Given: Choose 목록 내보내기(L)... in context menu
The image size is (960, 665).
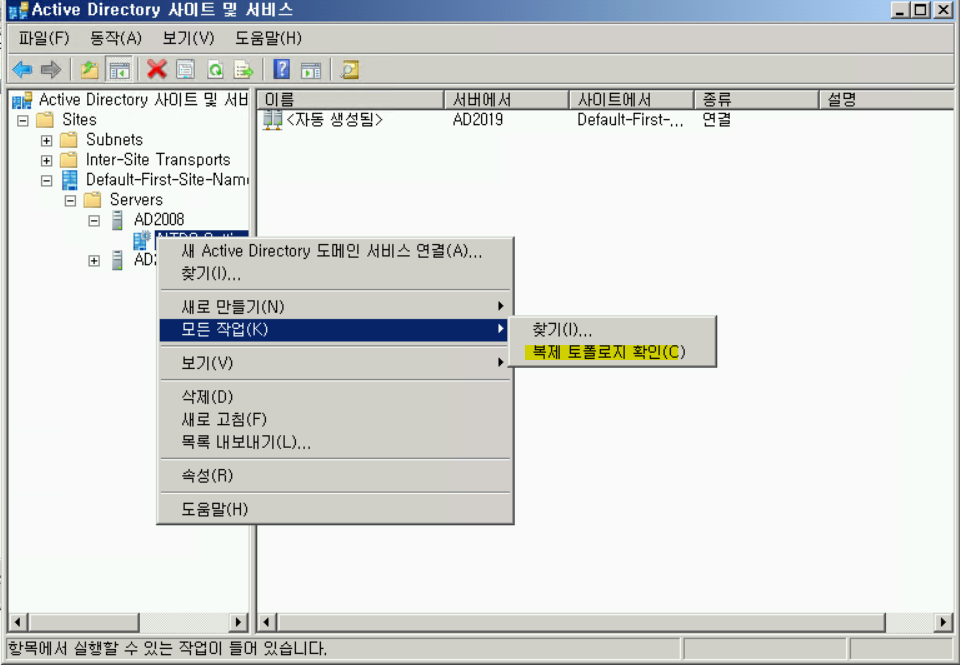Looking at the screenshot, I should tap(334, 441).
